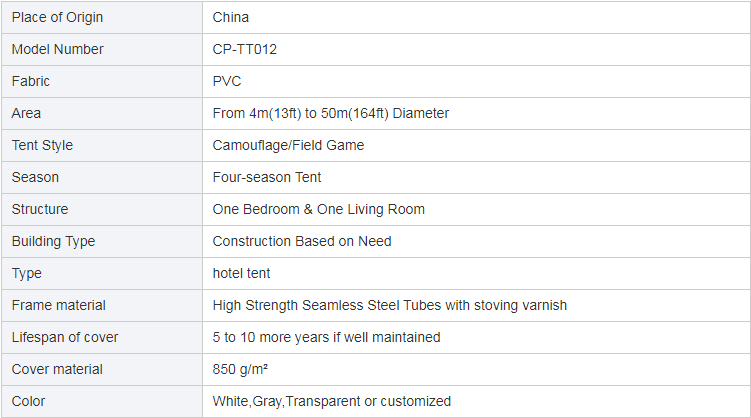Select the diameter range text in Area
Screen dimensions: 751x418
[x=330, y=113]
